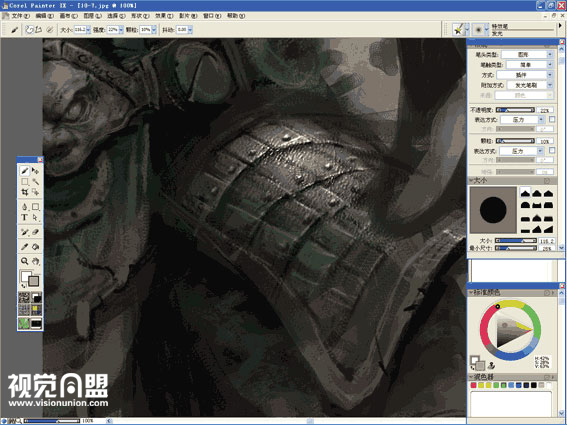Select the Shape Selection arrow tool
Screen dimensions: 567x425
point(35,217)
